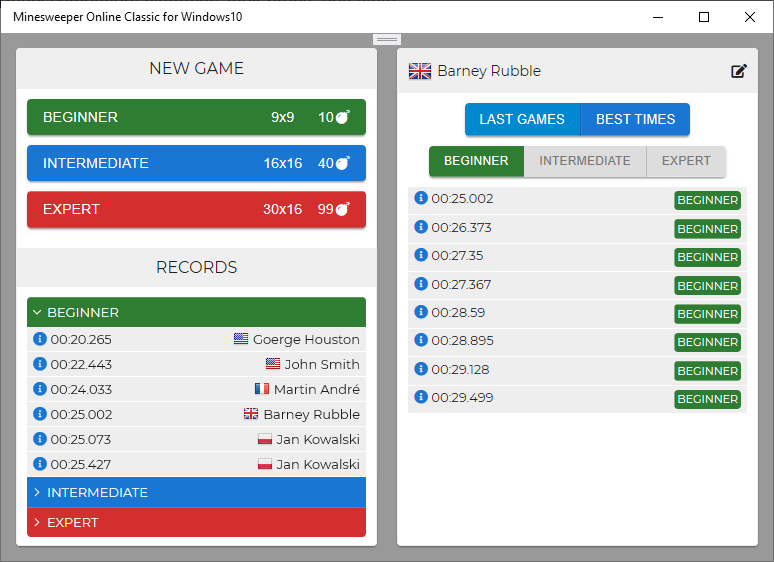Image resolution: width=774 pixels, height=562 pixels.
Task: Click the mine icon on the Expert button
Action: click(343, 209)
